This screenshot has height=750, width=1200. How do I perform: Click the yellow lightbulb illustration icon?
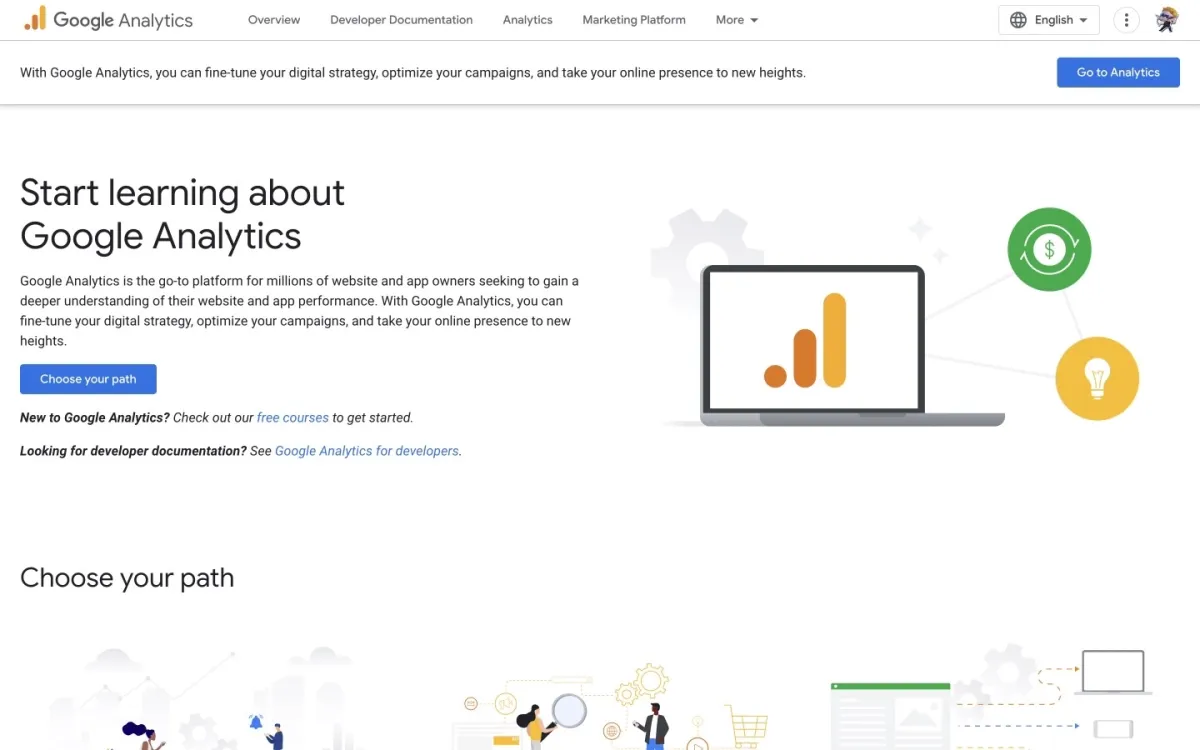[1097, 378]
